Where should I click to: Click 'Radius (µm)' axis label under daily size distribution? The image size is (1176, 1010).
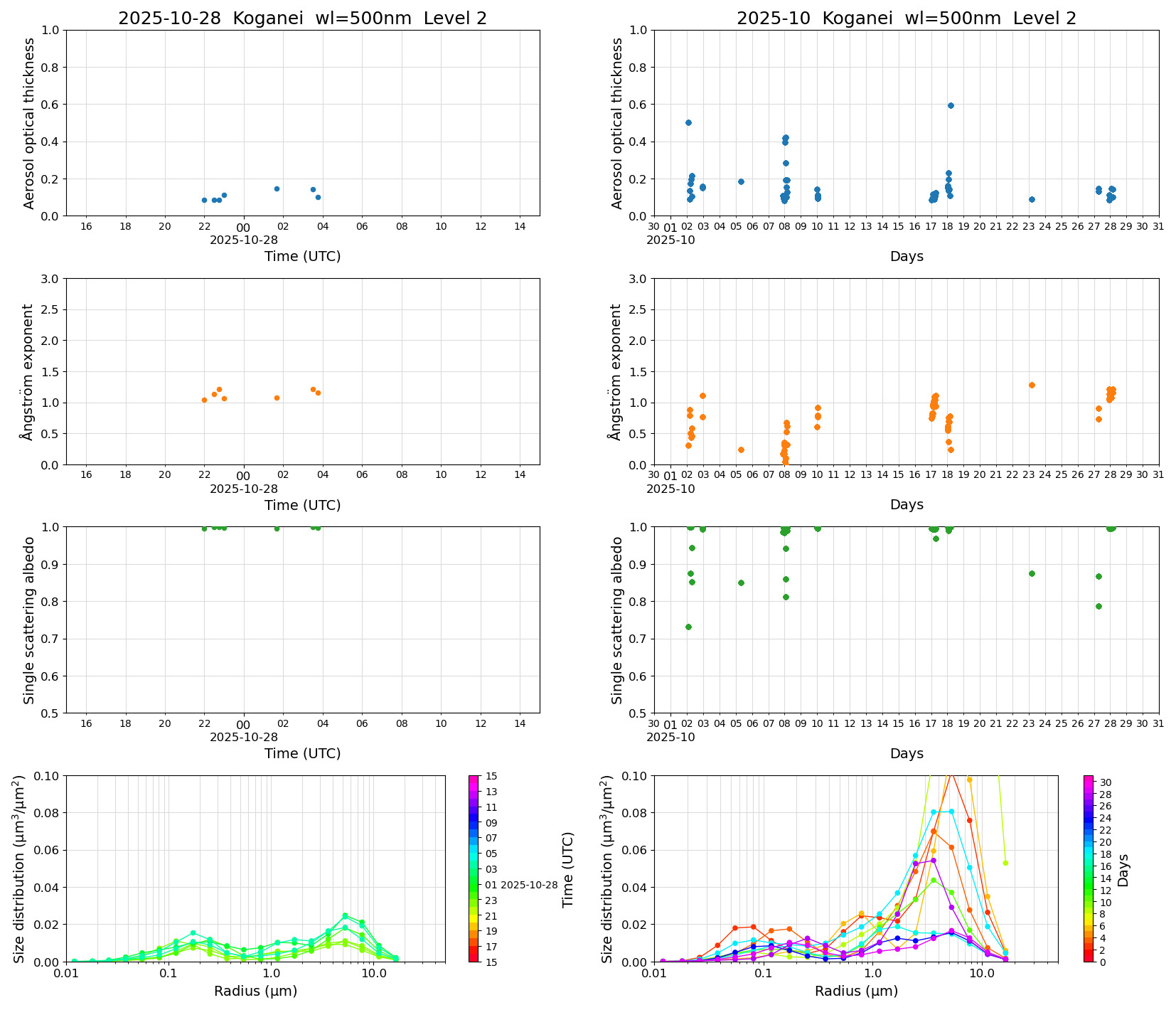(x=255, y=991)
